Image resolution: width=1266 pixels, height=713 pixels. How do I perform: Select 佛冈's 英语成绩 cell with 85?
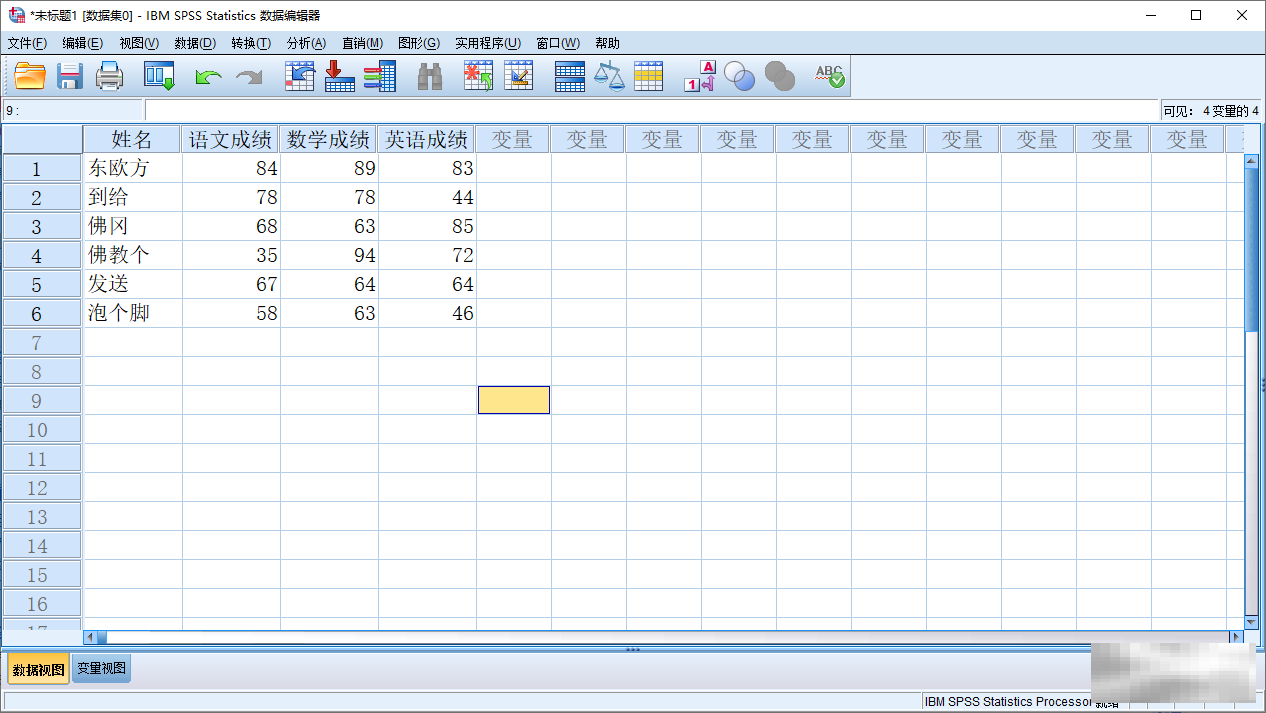pyautogui.click(x=427, y=226)
